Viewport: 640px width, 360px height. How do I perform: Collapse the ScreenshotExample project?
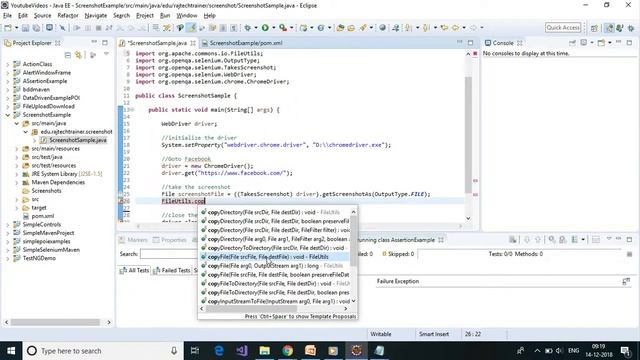coord(7,115)
